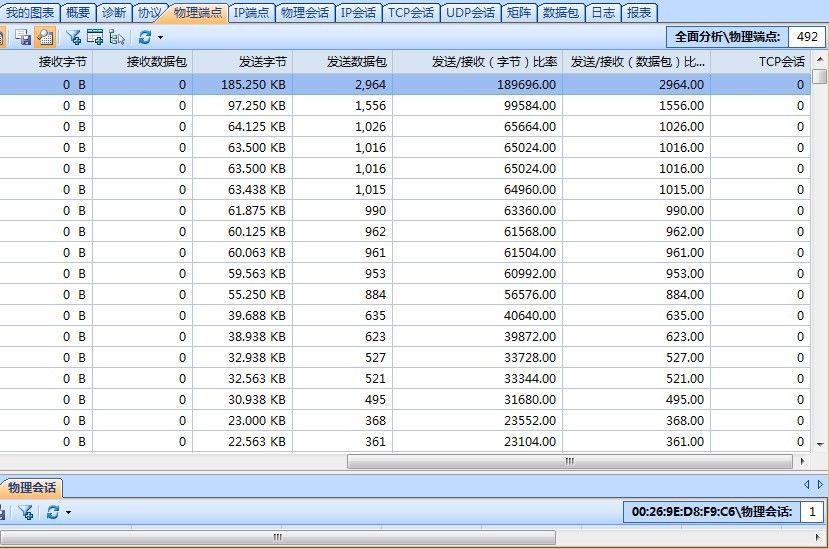Click the add filter funnel icon in top toolbar

(73, 37)
